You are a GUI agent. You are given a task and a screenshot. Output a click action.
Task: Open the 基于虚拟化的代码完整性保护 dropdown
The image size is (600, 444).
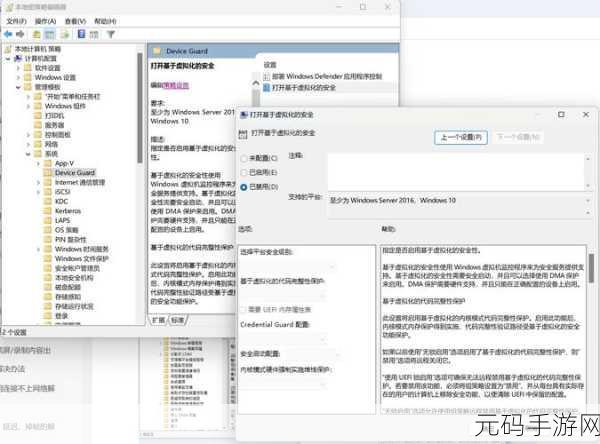pyautogui.click(x=283, y=295)
